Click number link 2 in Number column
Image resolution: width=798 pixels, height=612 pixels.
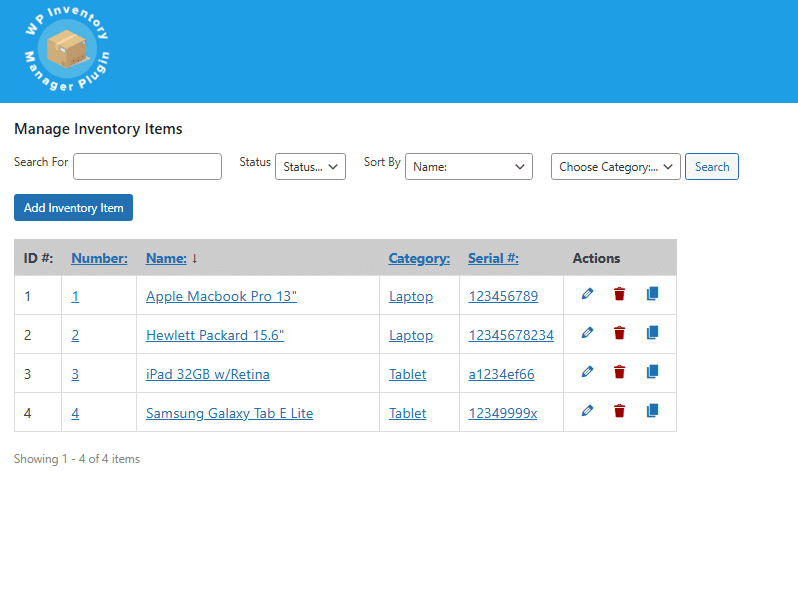coord(75,335)
